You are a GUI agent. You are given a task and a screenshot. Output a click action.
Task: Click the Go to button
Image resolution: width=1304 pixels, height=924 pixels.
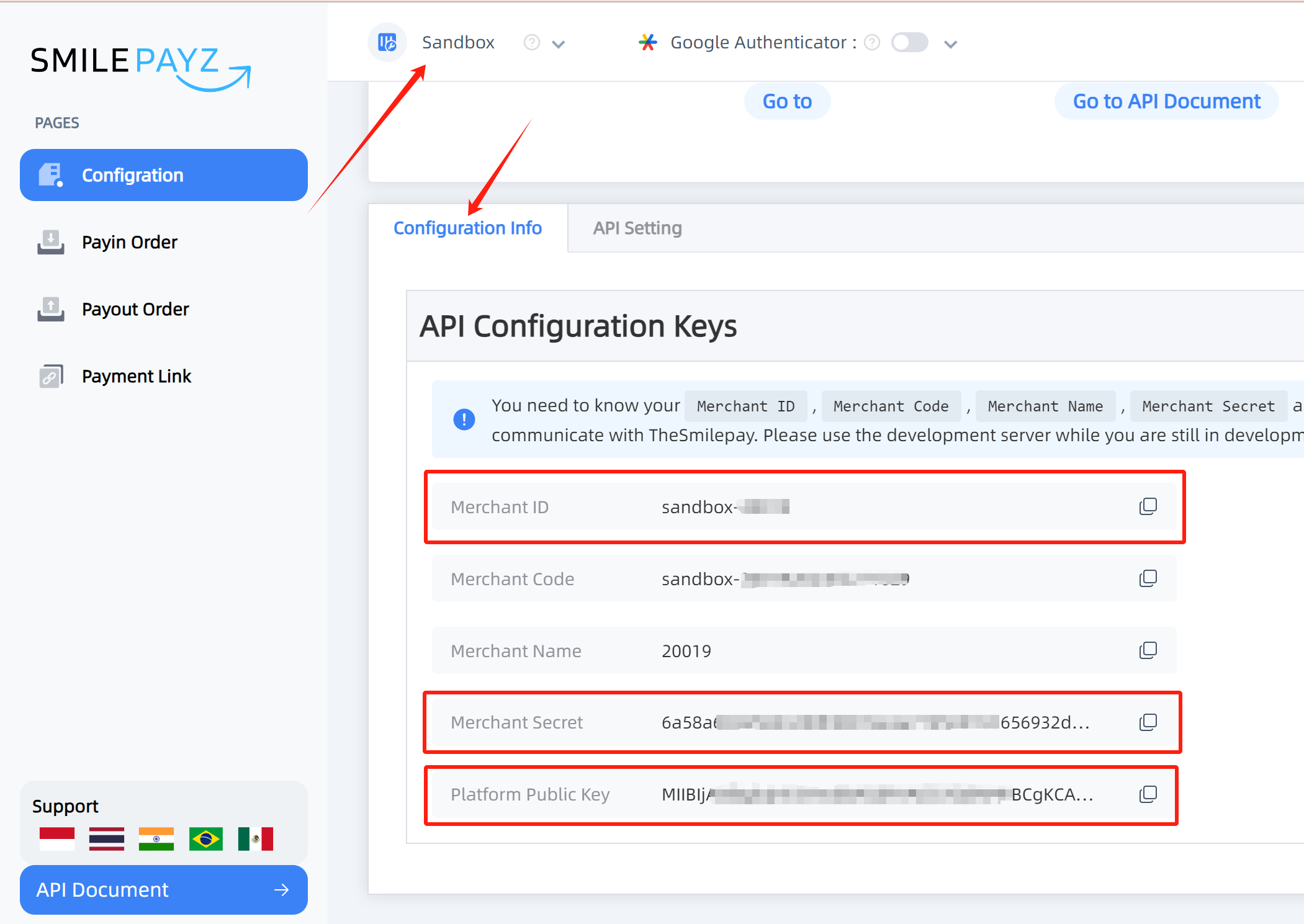pyautogui.click(x=787, y=101)
